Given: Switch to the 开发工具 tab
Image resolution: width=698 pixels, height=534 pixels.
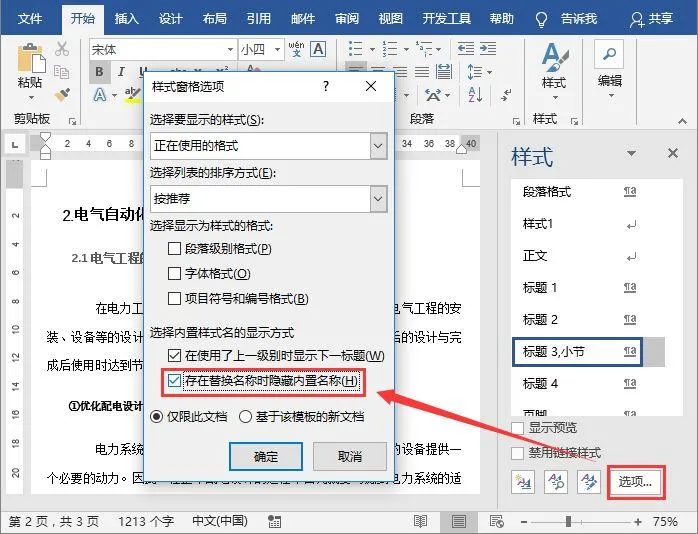Looking at the screenshot, I should [446, 18].
